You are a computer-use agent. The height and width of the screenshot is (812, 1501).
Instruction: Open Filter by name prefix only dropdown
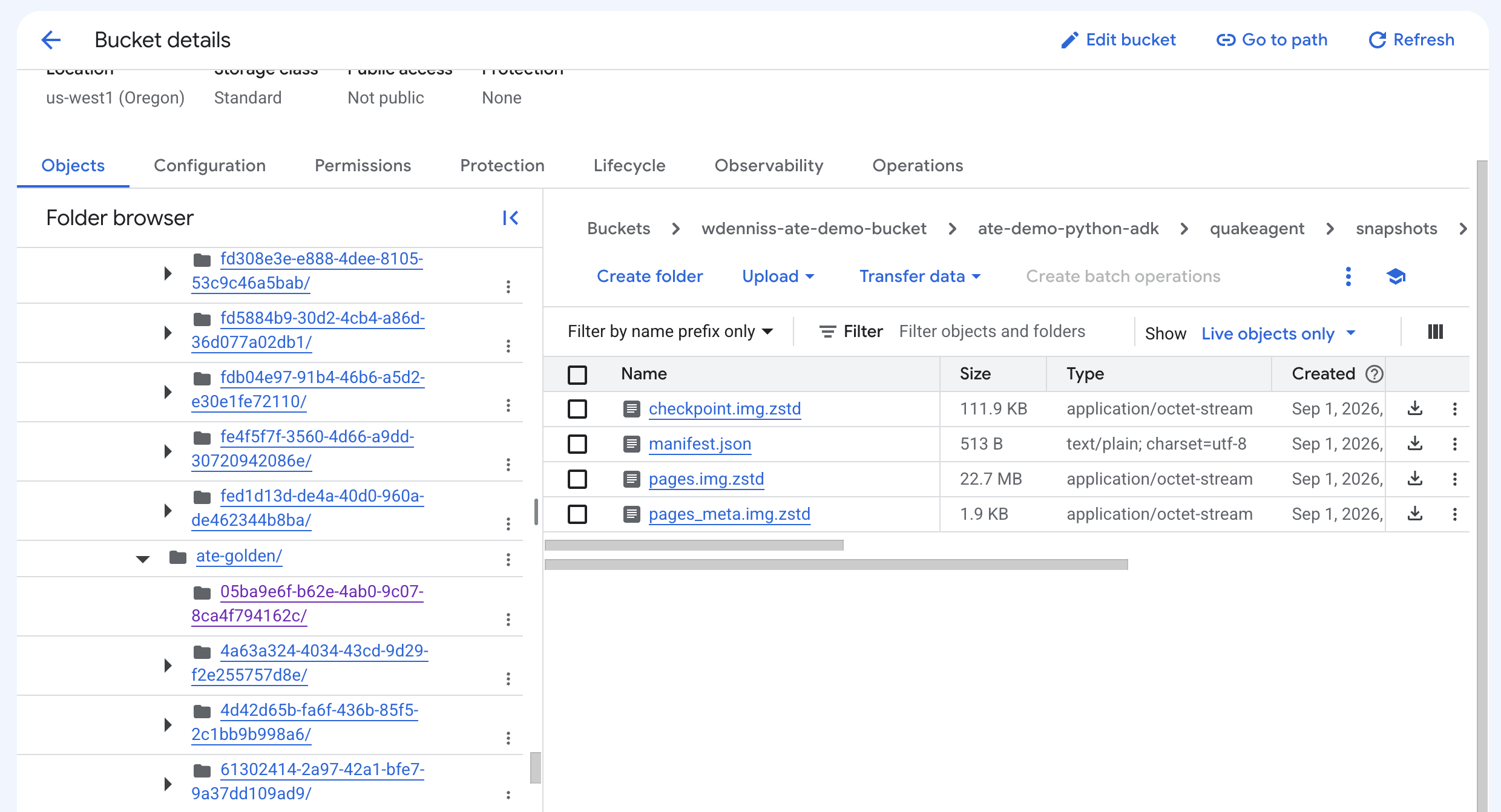pos(671,332)
